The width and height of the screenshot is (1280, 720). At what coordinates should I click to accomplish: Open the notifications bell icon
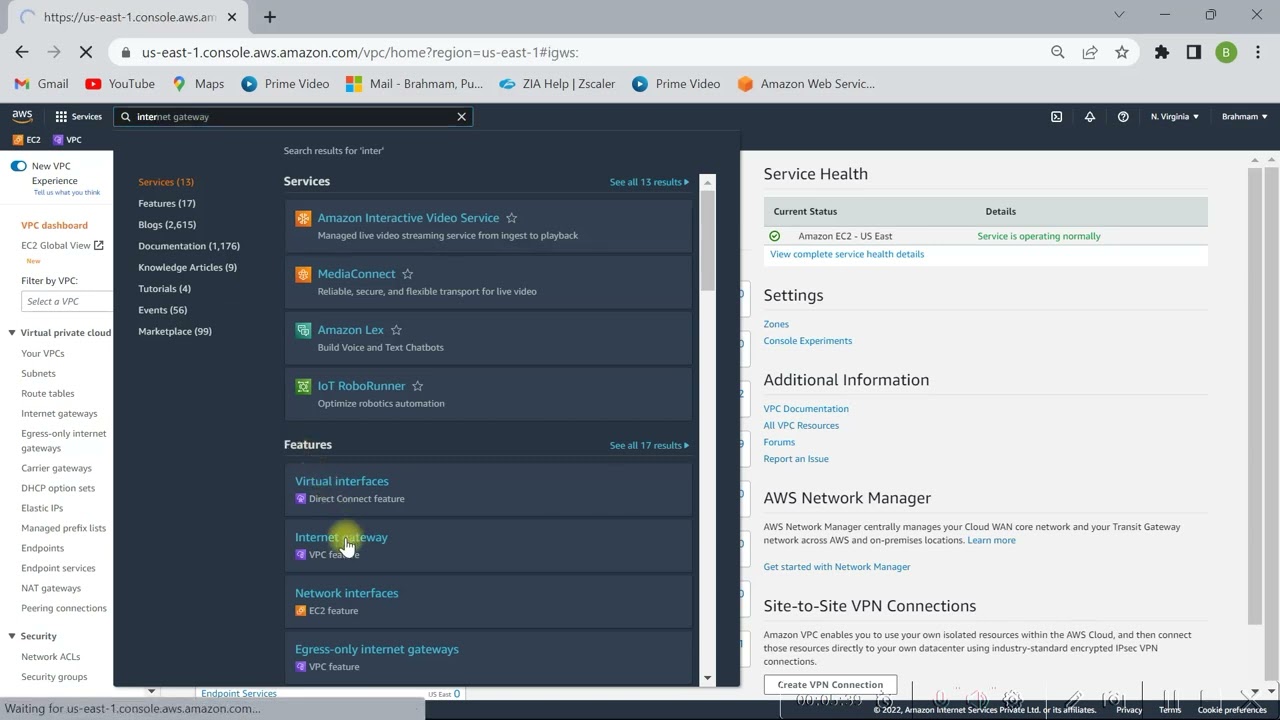click(1090, 117)
